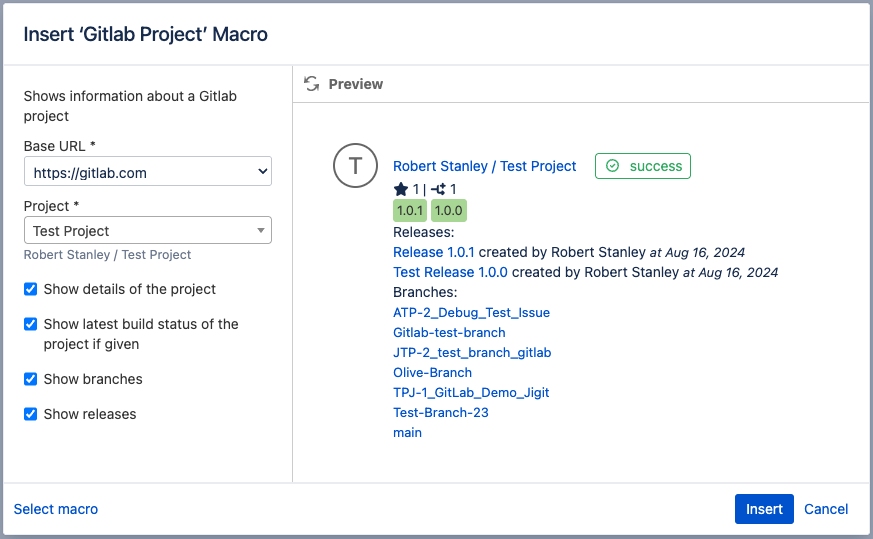The image size is (873, 539).
Task: Uncheck Show details of the project
Action: (31, 289)
